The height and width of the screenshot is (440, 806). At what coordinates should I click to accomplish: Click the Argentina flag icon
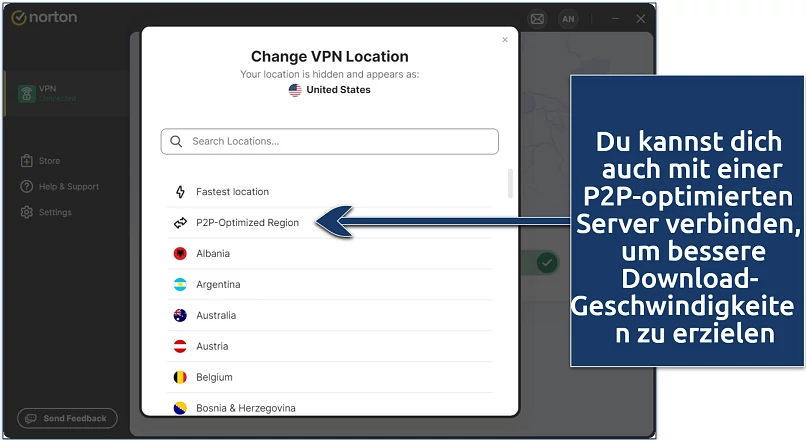point(180,284)
